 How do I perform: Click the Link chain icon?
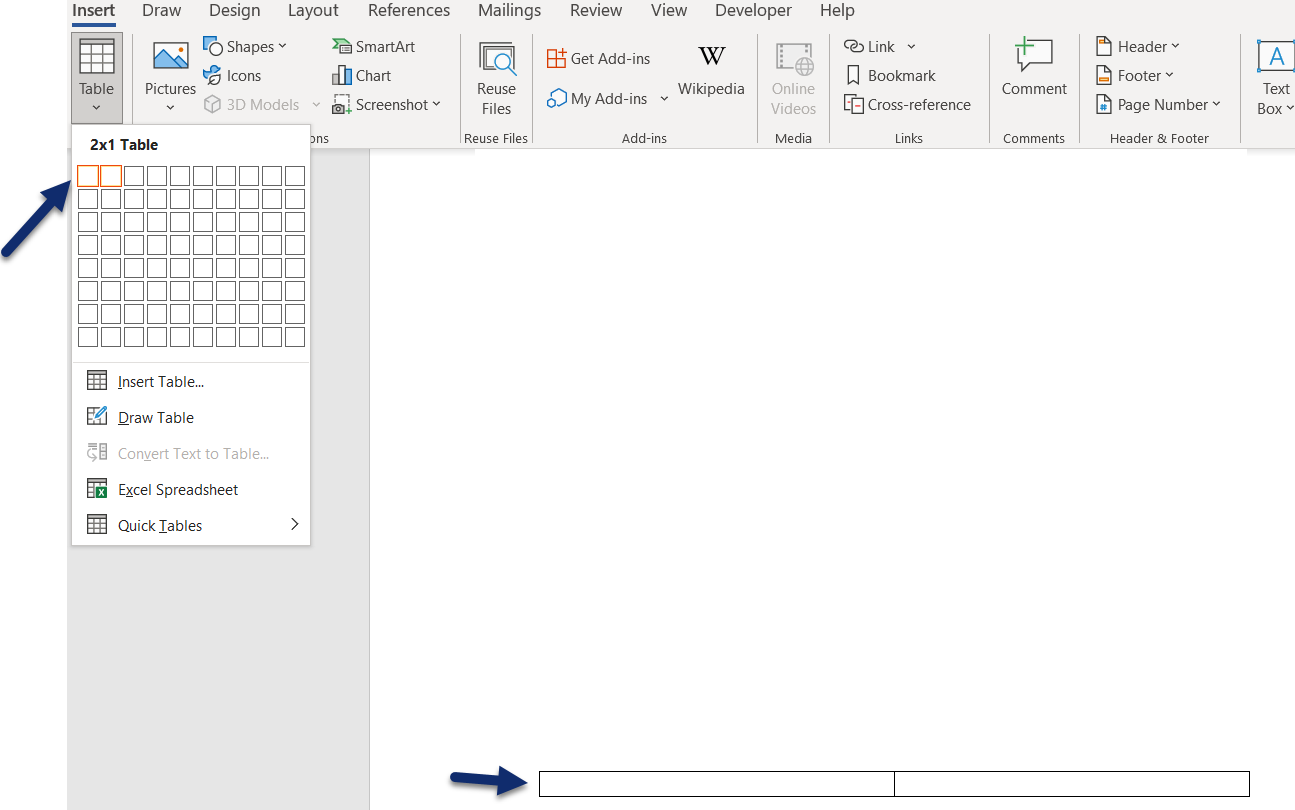pyautogui.click(x=854, y=46)
